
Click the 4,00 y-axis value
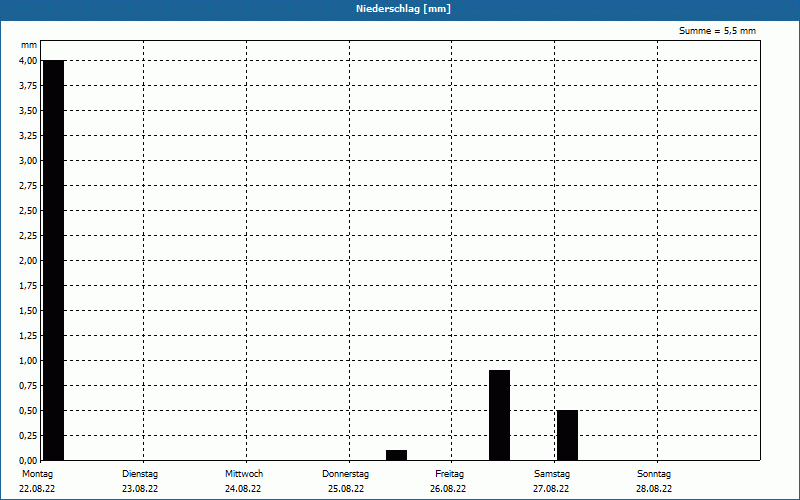pos(28,61)
